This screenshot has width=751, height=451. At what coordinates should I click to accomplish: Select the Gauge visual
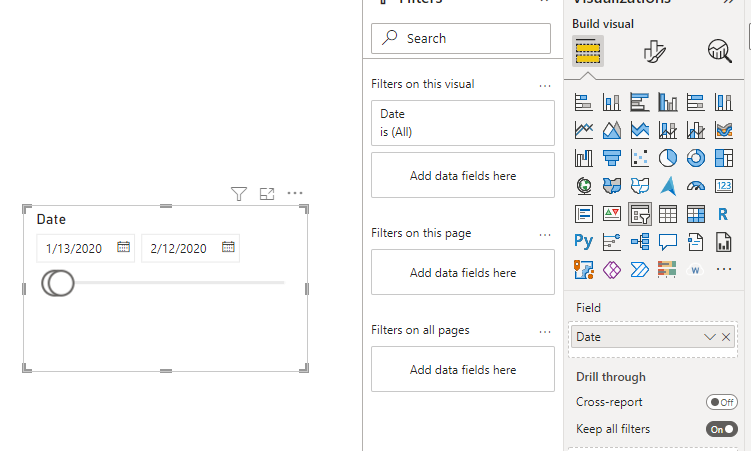pos(695,186)
